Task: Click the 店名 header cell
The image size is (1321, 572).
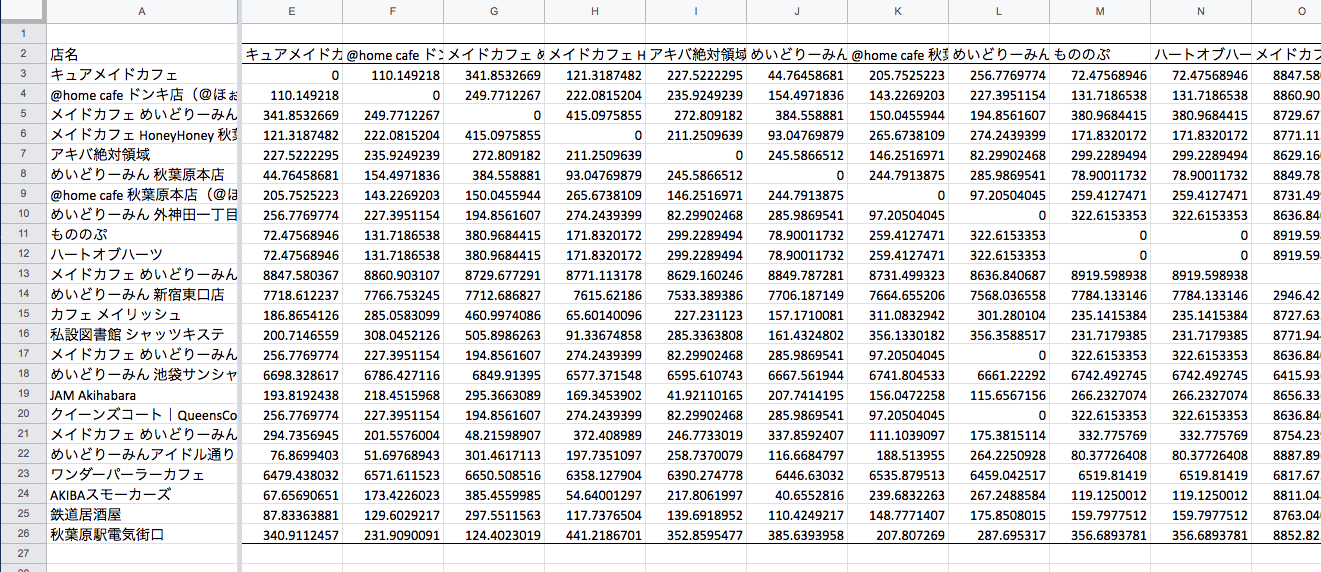Action: tap(141, 54)
